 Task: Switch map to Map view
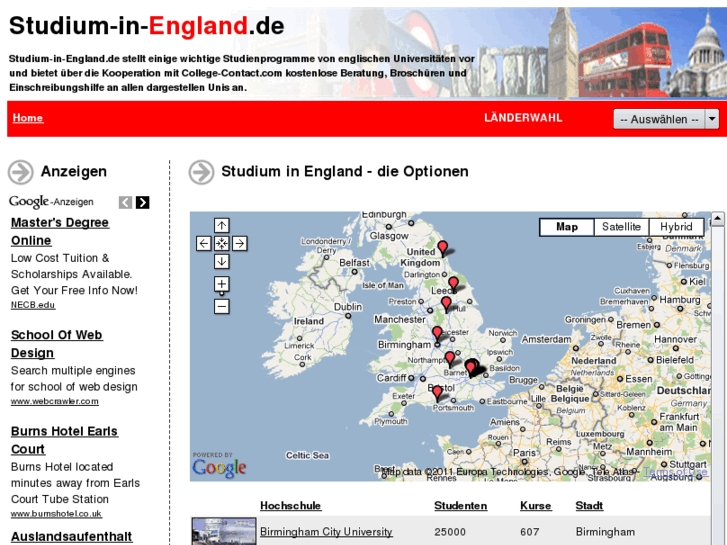[x=567, y=227]
